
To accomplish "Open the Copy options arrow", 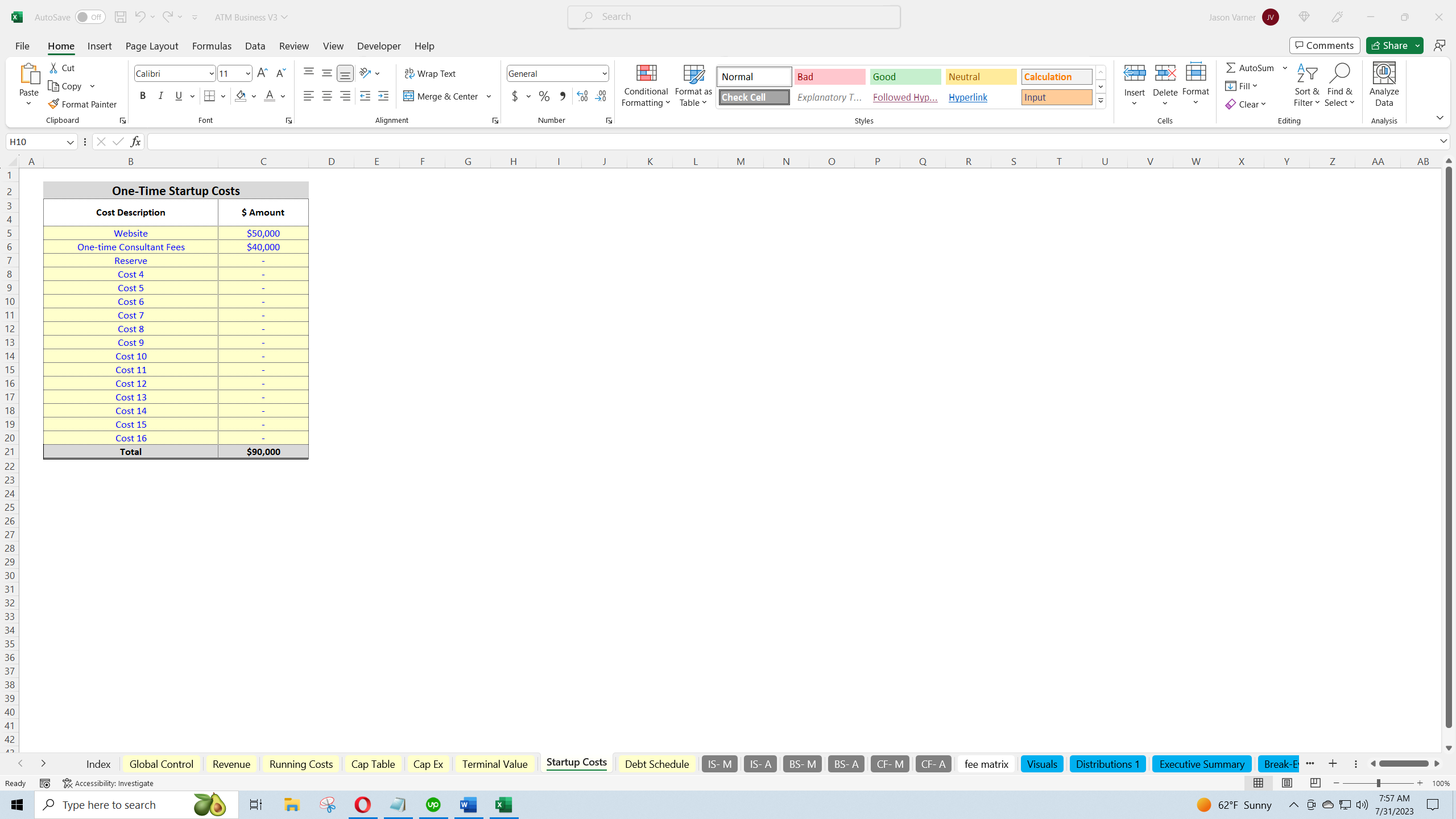I will tap(92, 86).
